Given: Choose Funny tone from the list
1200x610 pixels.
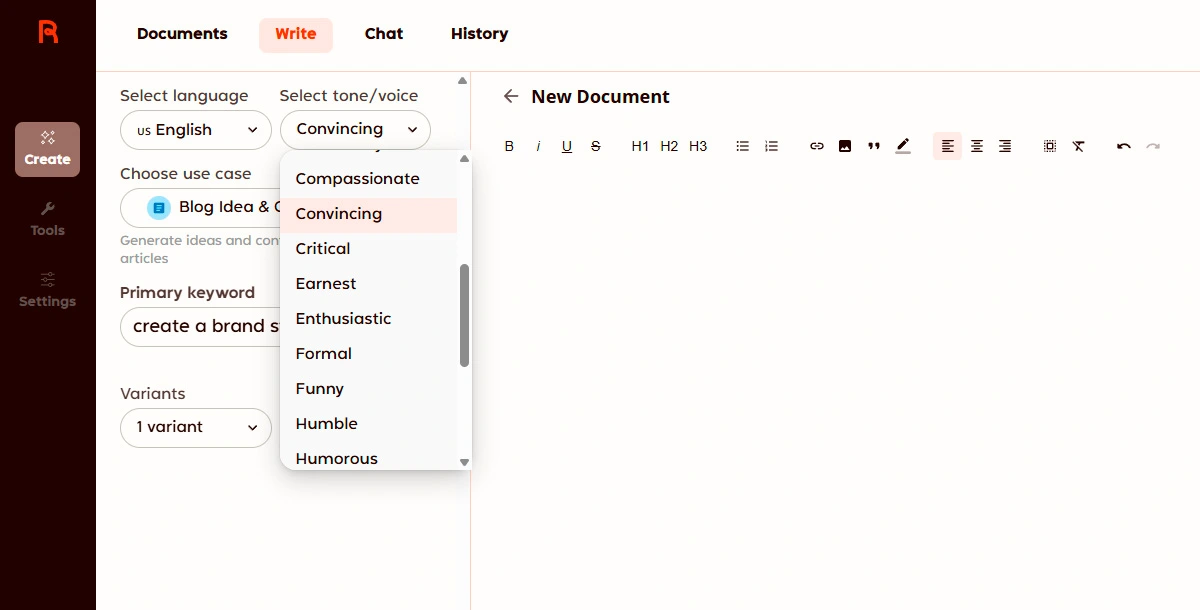Looking at the screenshot, I should [x=368, y=389].
